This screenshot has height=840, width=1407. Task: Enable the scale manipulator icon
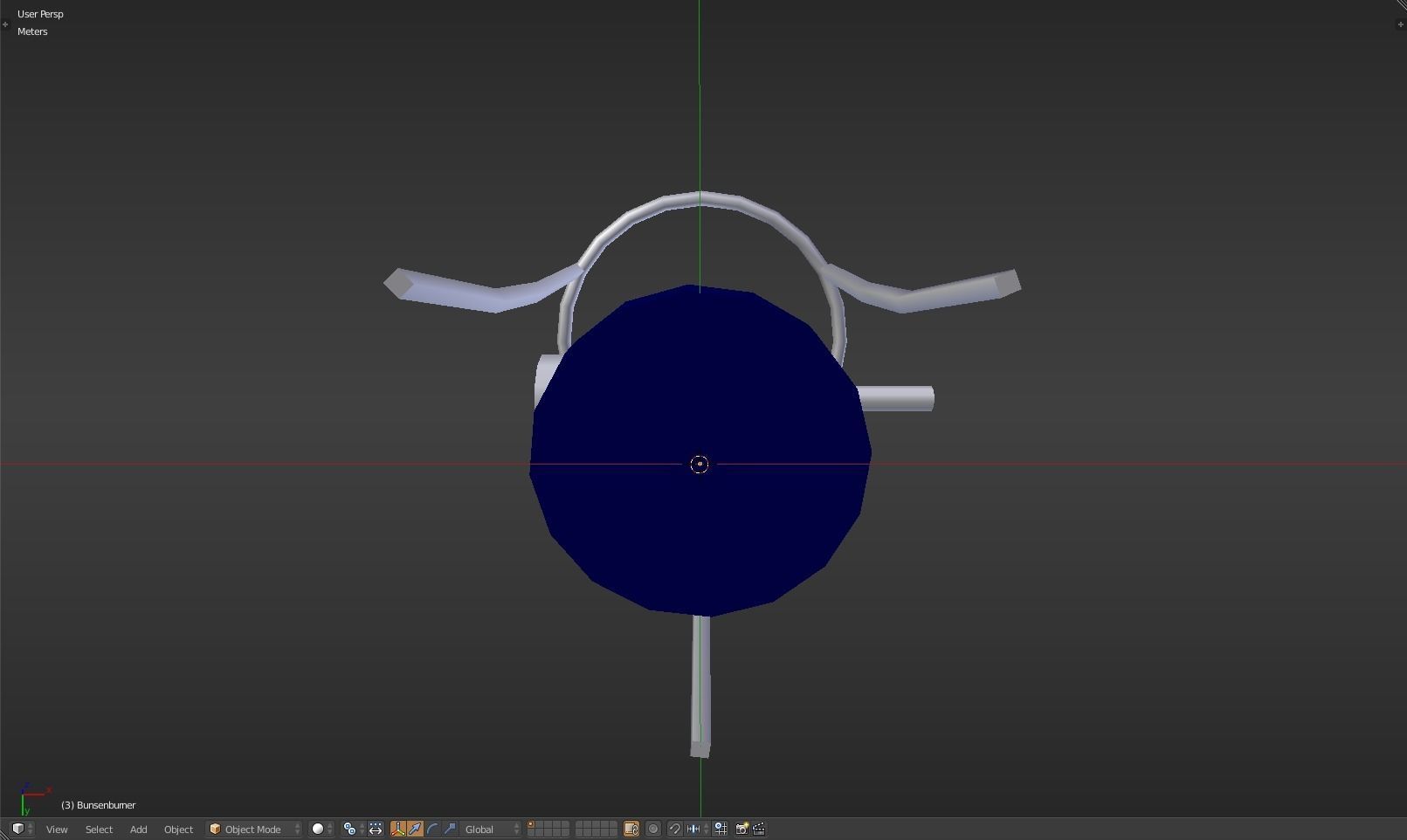451,830
